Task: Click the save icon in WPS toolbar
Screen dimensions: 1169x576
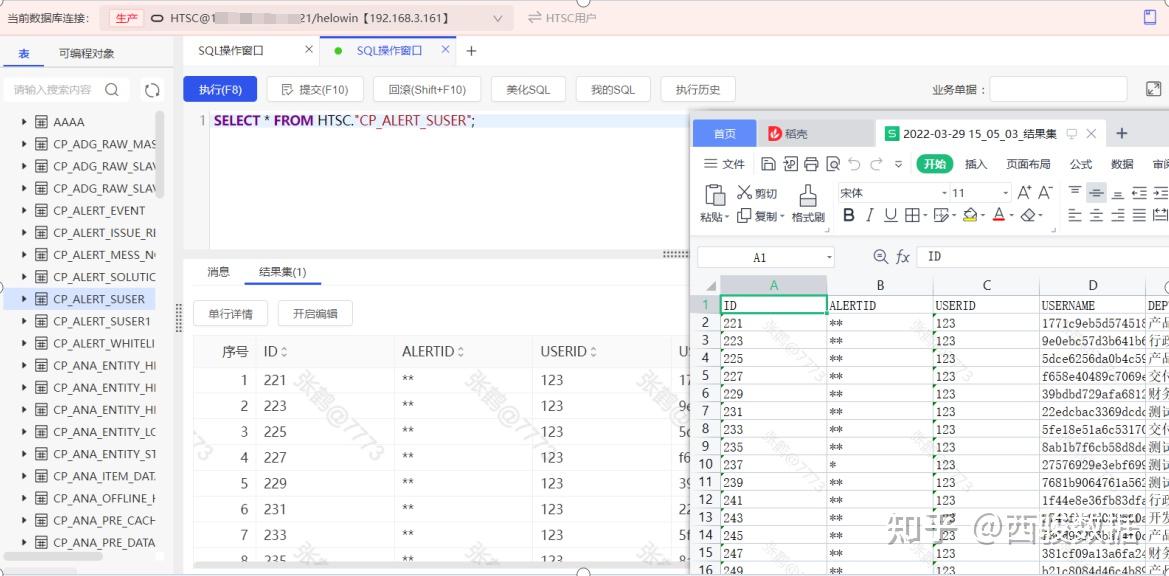Action: 769,164
